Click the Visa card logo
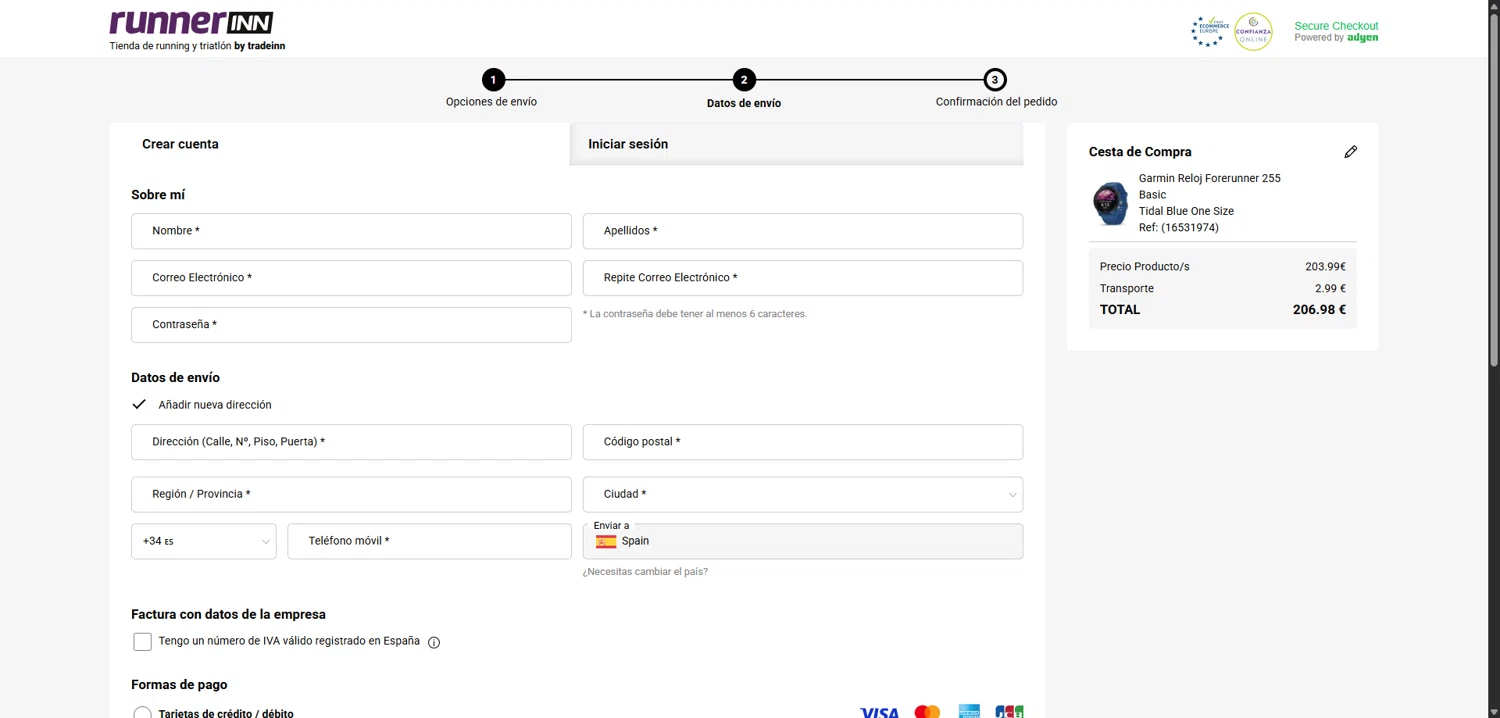 point(879,712)
